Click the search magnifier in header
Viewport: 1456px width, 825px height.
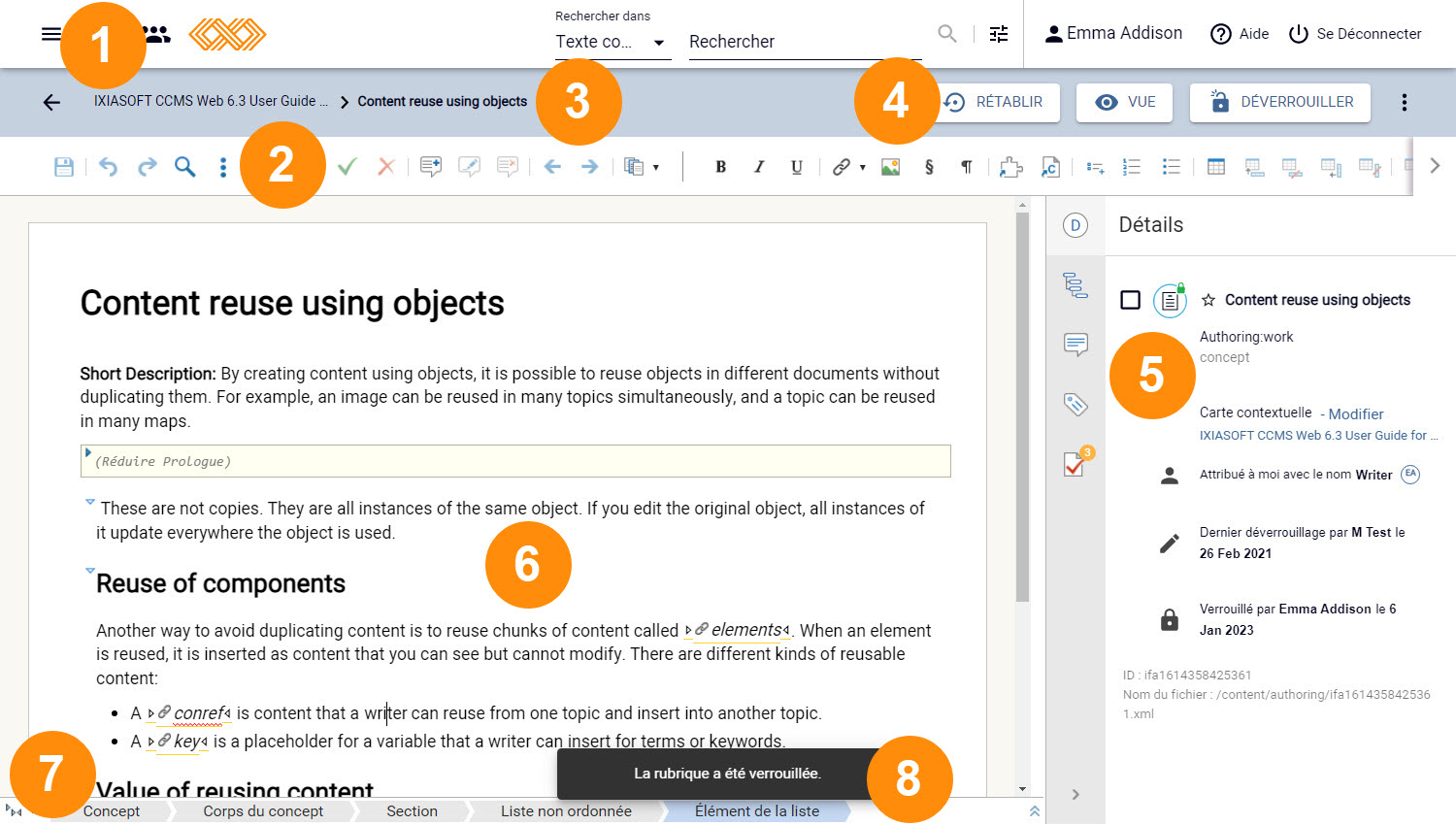947,34
